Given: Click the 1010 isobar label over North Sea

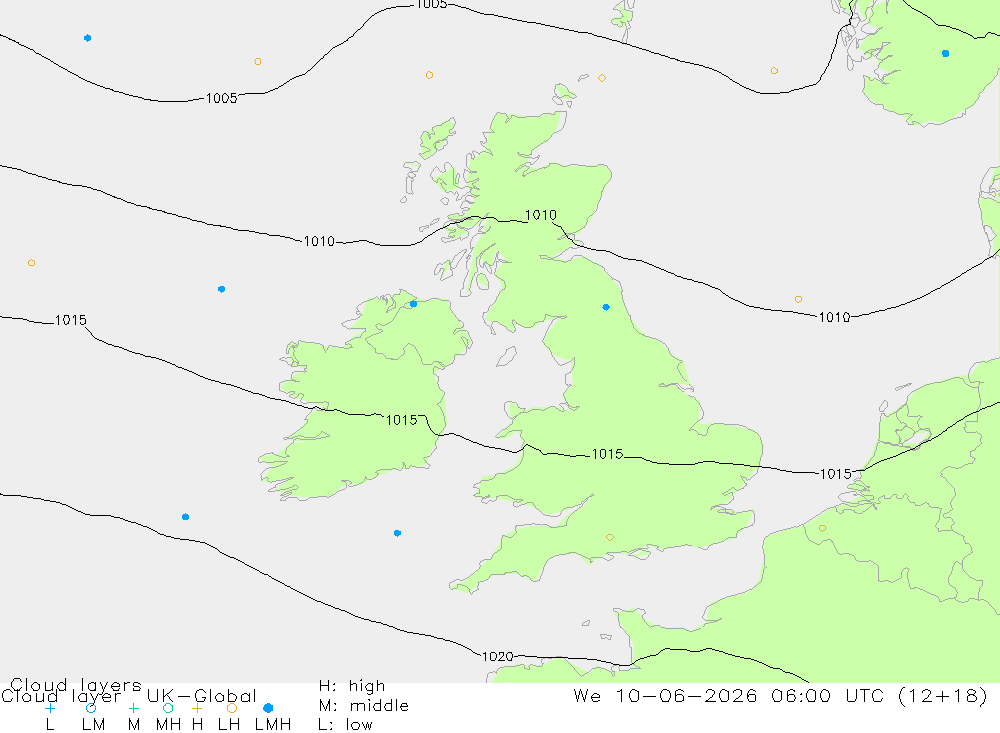Looking at the screenshot, I should [x=834, y=317].
